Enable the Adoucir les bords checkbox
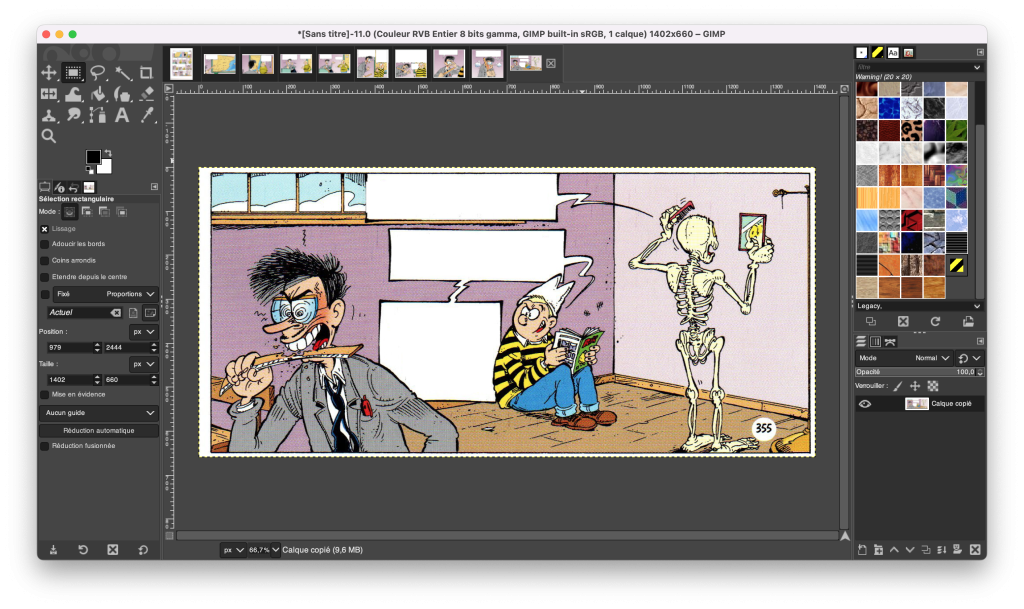The height and width of the screenshot is (609, 1024). (x=44, y=244)
